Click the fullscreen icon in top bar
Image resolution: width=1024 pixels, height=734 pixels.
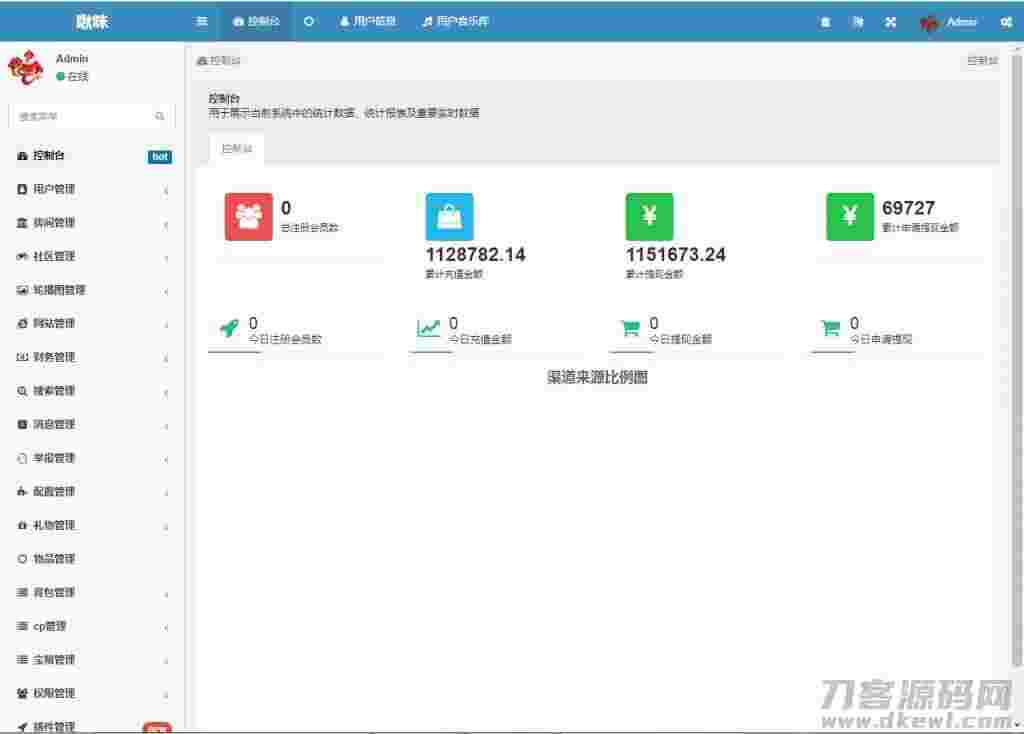coord(890,22)
